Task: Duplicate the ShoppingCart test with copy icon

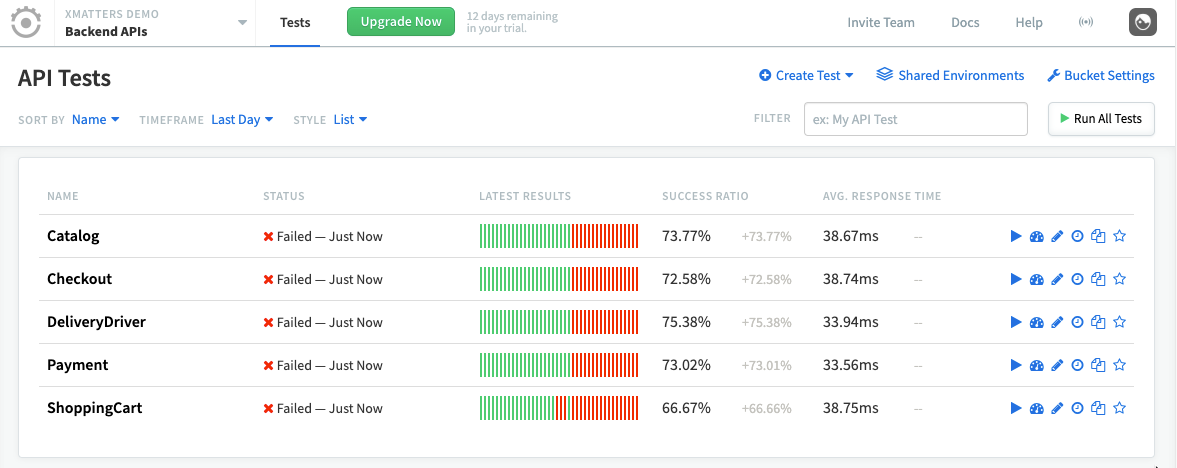Action: pyautogui.click(x=1098, y=409)
